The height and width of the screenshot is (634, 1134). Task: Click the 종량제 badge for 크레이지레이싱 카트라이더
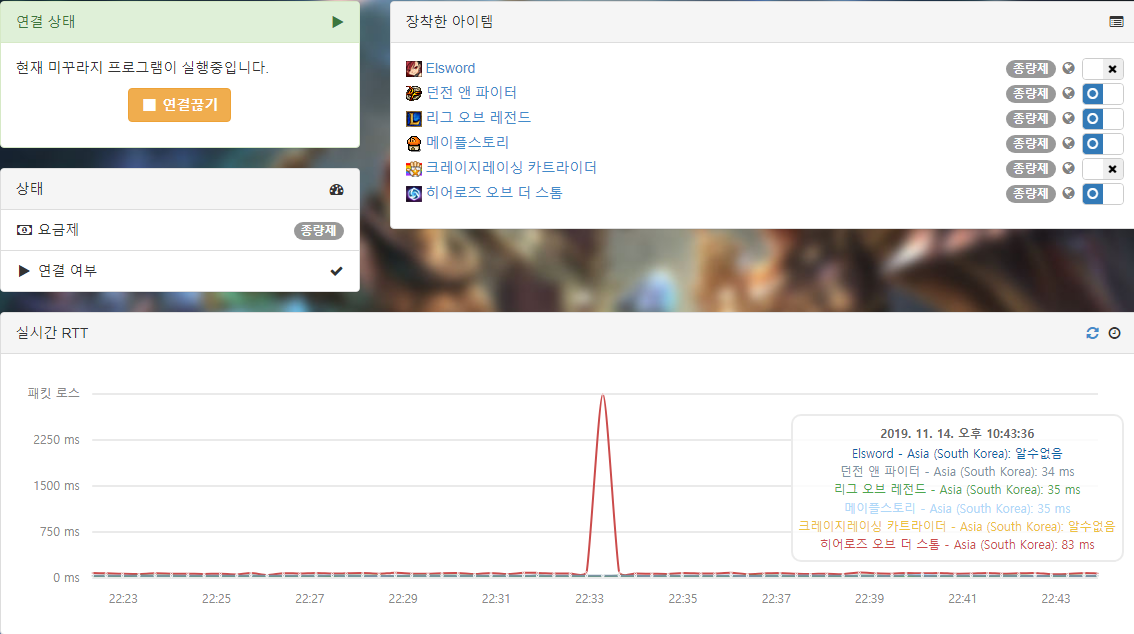pyautogui.click(x=1031, y=168)
